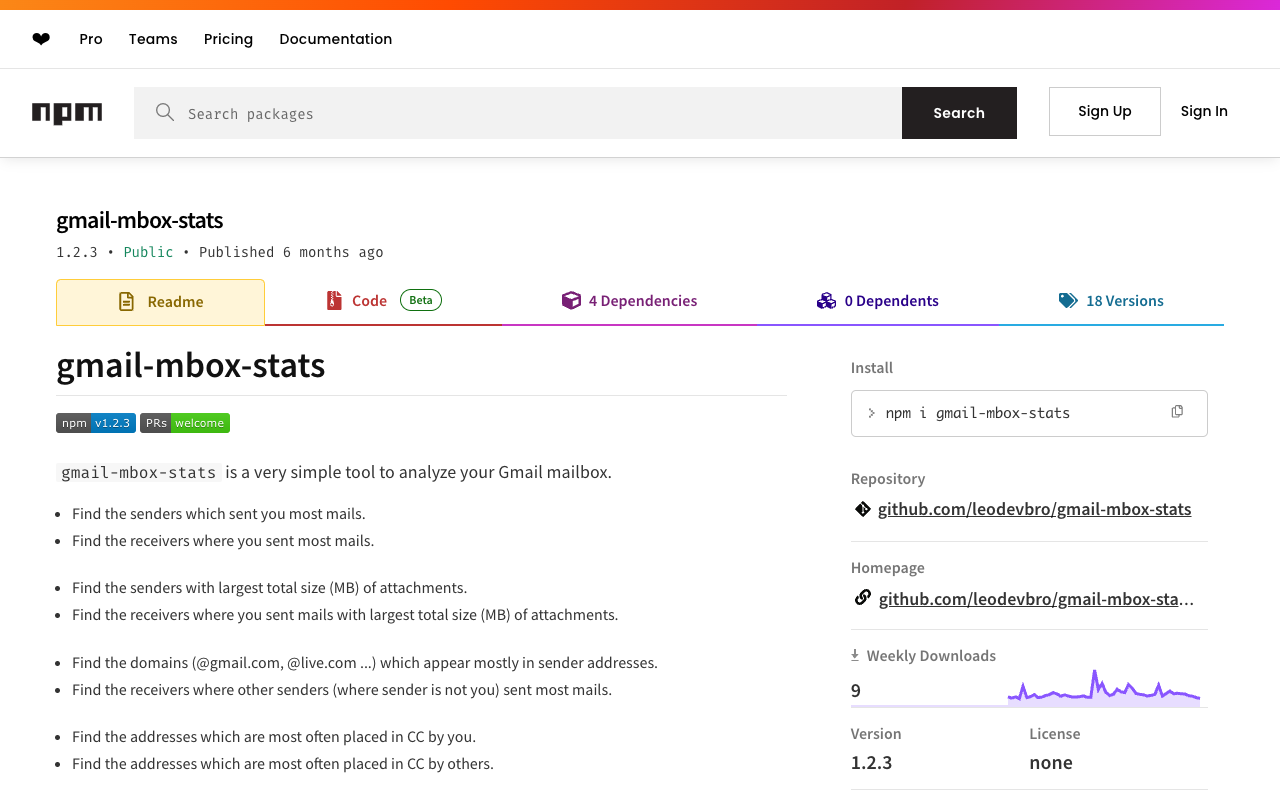Click the license value 'none'
Viewport: 1280px width, 800px height.
click(1051, 762)
